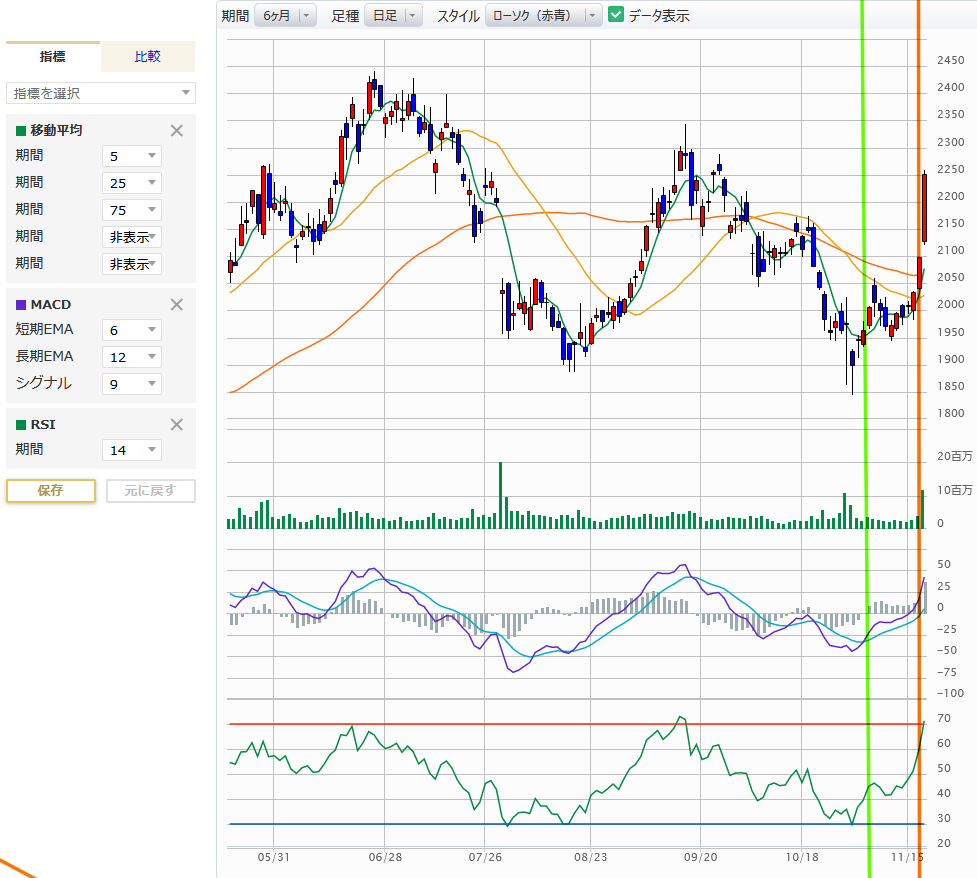Open the 期間 6ヶ月 dropdown

pyautogui.click(x=285, y=15)
